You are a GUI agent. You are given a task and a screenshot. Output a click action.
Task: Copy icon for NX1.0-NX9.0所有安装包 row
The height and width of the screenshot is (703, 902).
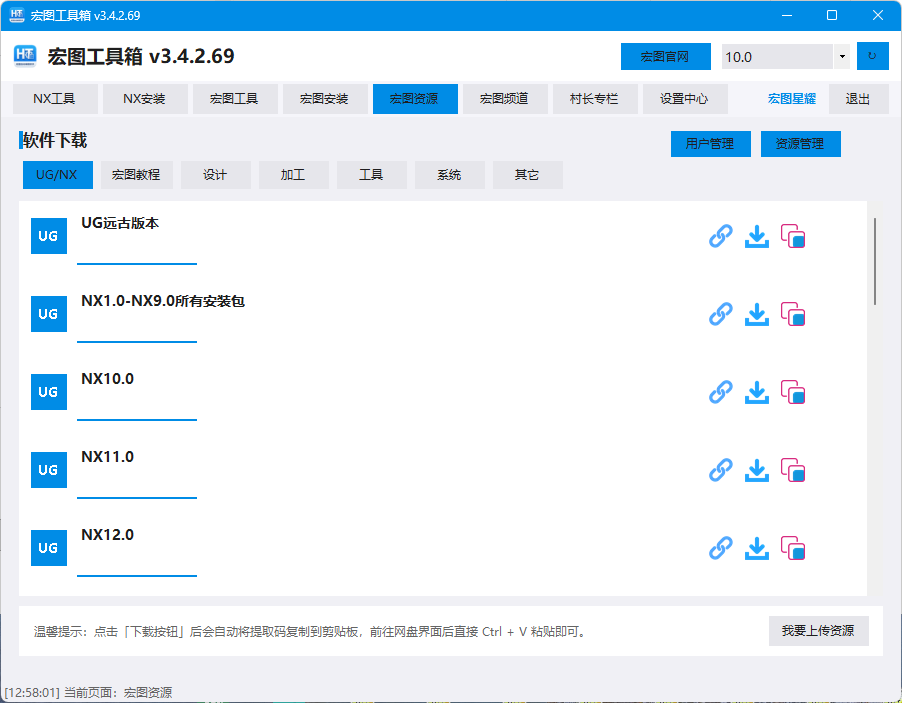click(793, 314)
